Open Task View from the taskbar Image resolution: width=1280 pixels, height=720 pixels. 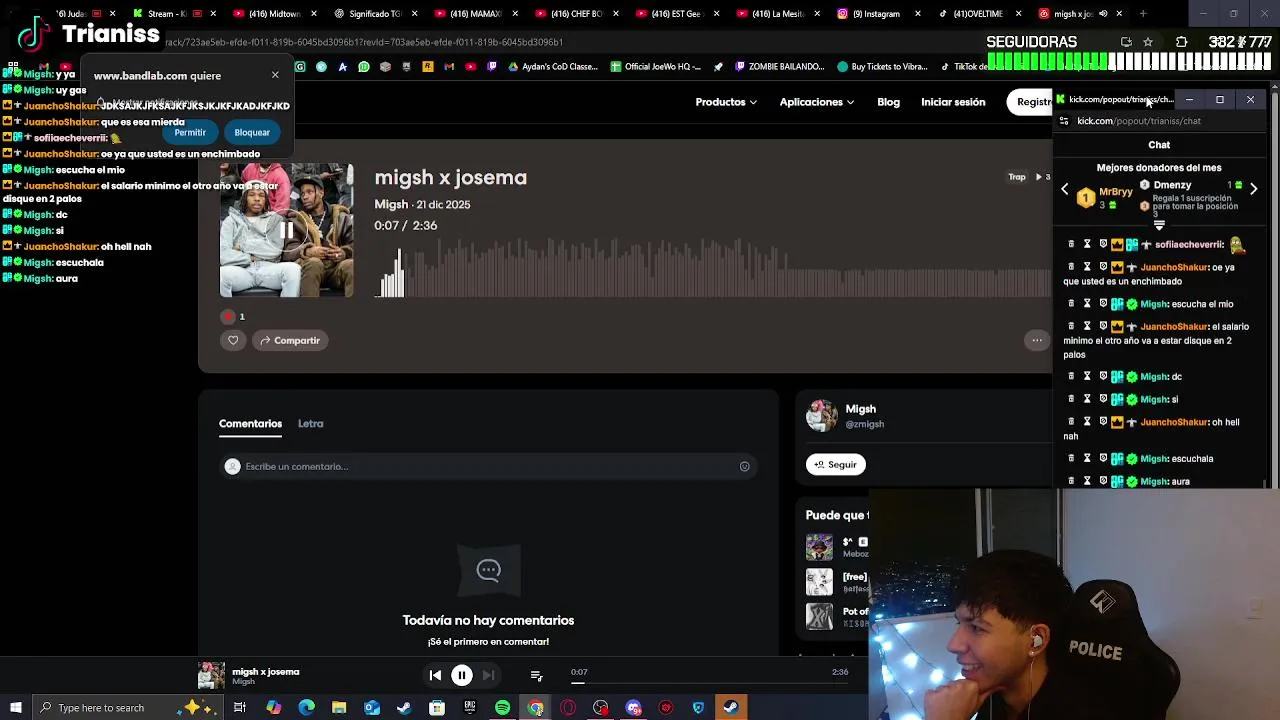pyautogui.click(x=240, y=708)
